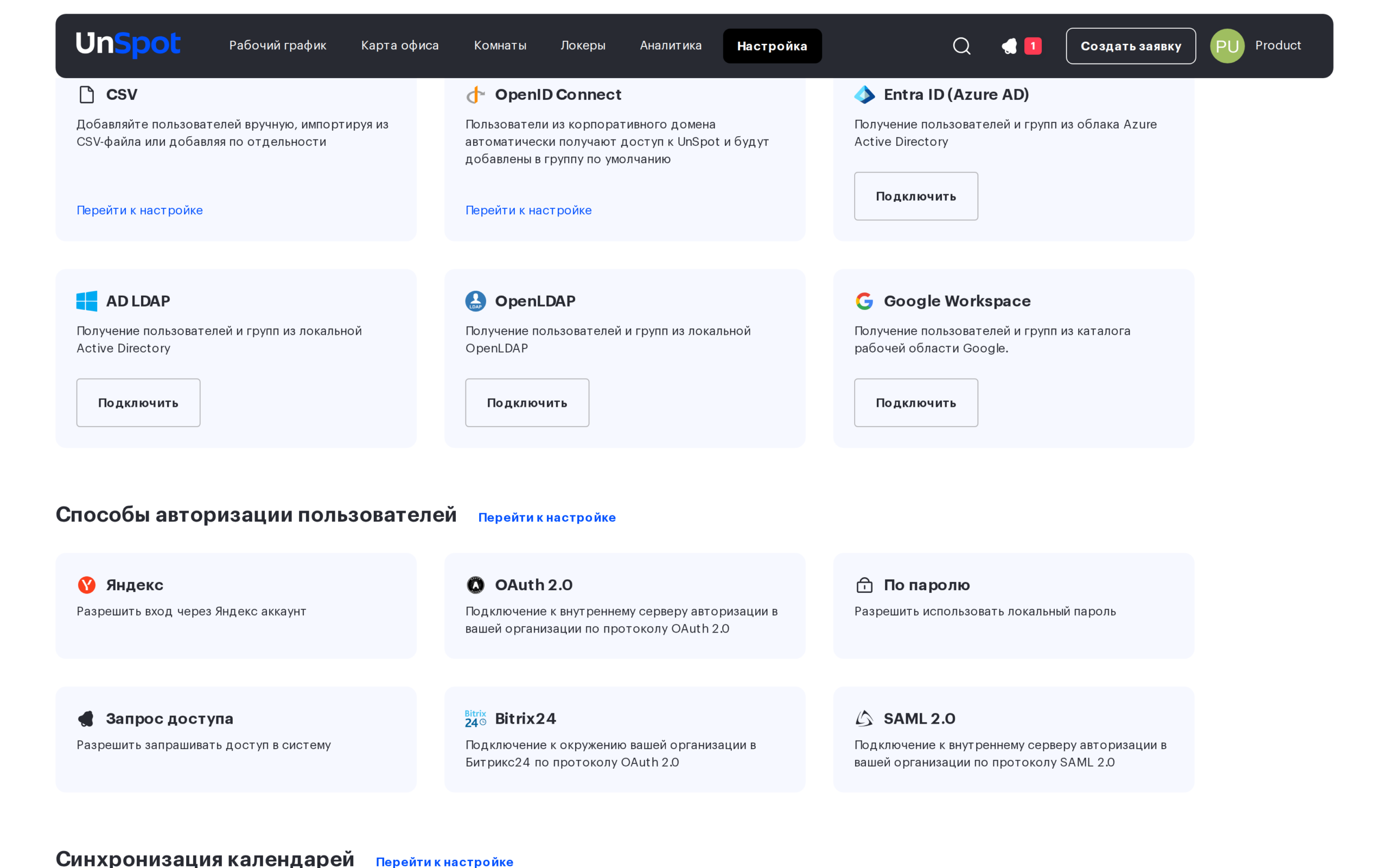Open the search magnifier icon

[961, 46]
